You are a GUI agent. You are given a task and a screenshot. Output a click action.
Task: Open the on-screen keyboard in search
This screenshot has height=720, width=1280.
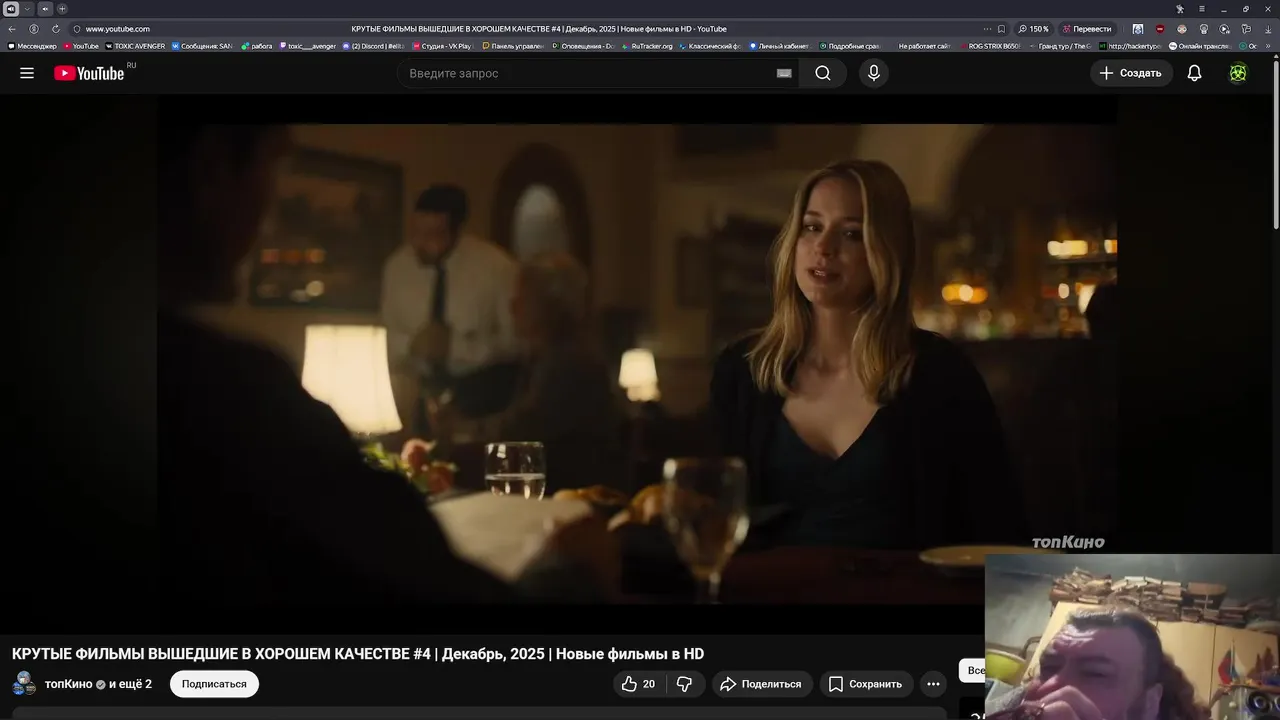click(784, 73)
